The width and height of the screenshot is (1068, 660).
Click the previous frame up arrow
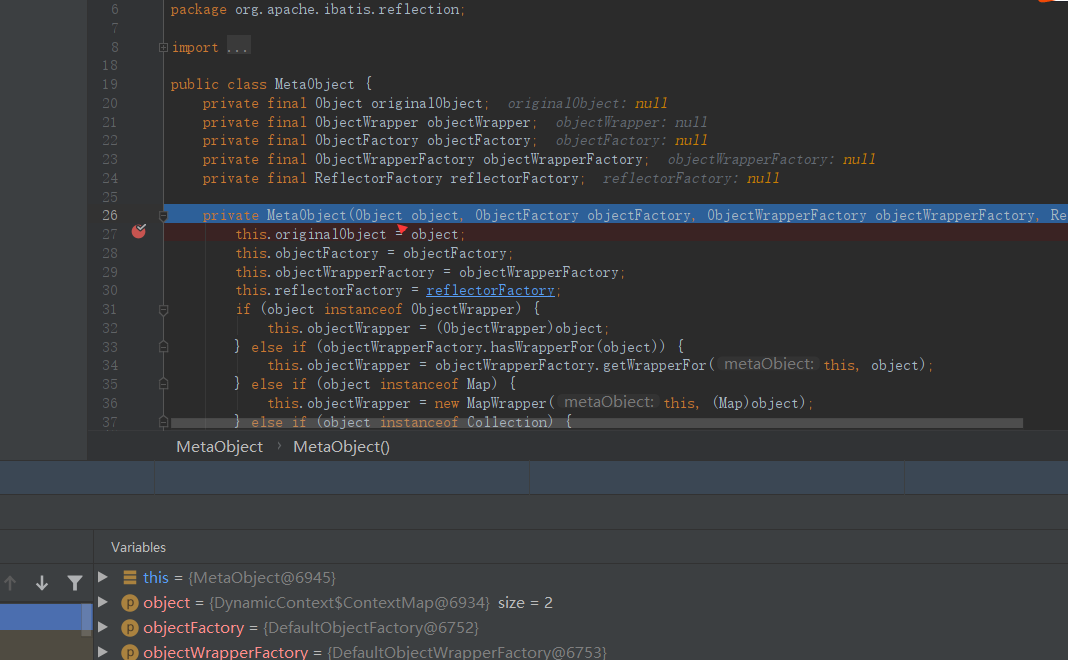click(10, 583)
